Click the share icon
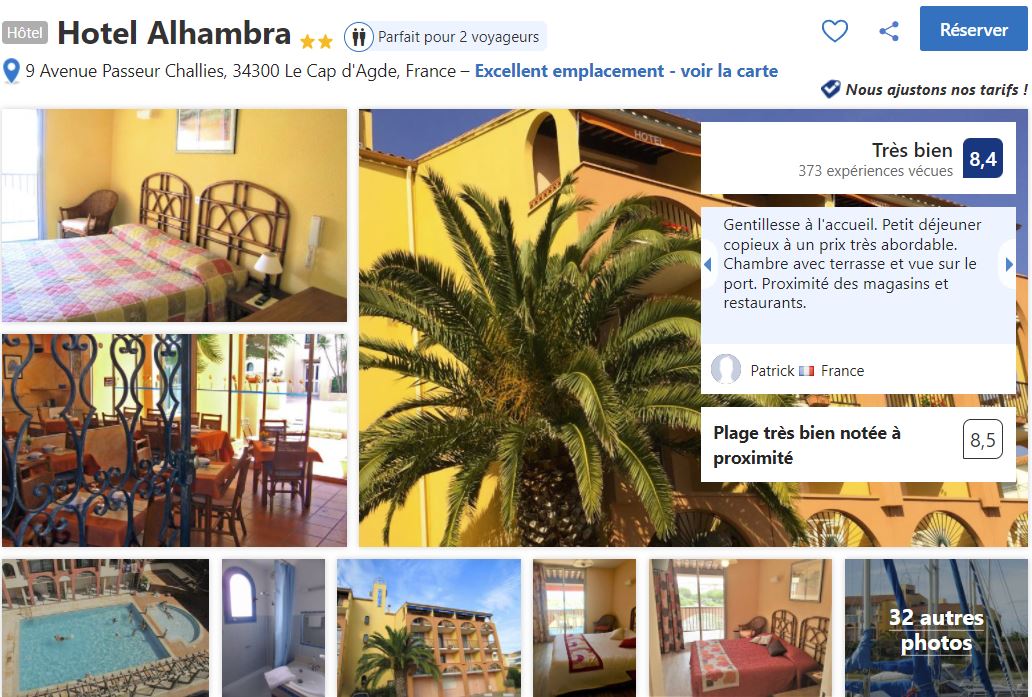1032x697 pixels. pyautogui.click(x=889, y=31)
